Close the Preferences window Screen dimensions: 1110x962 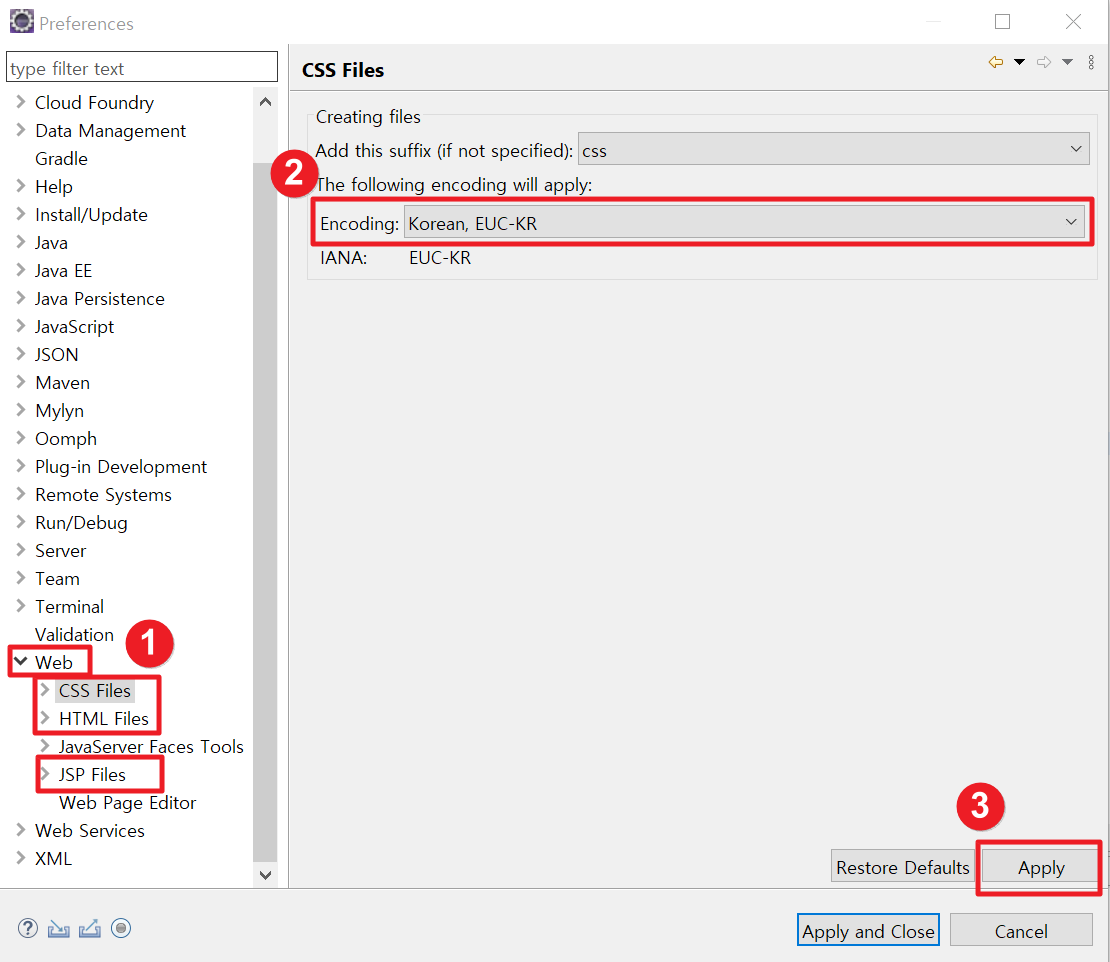[x=1073, y=22]
